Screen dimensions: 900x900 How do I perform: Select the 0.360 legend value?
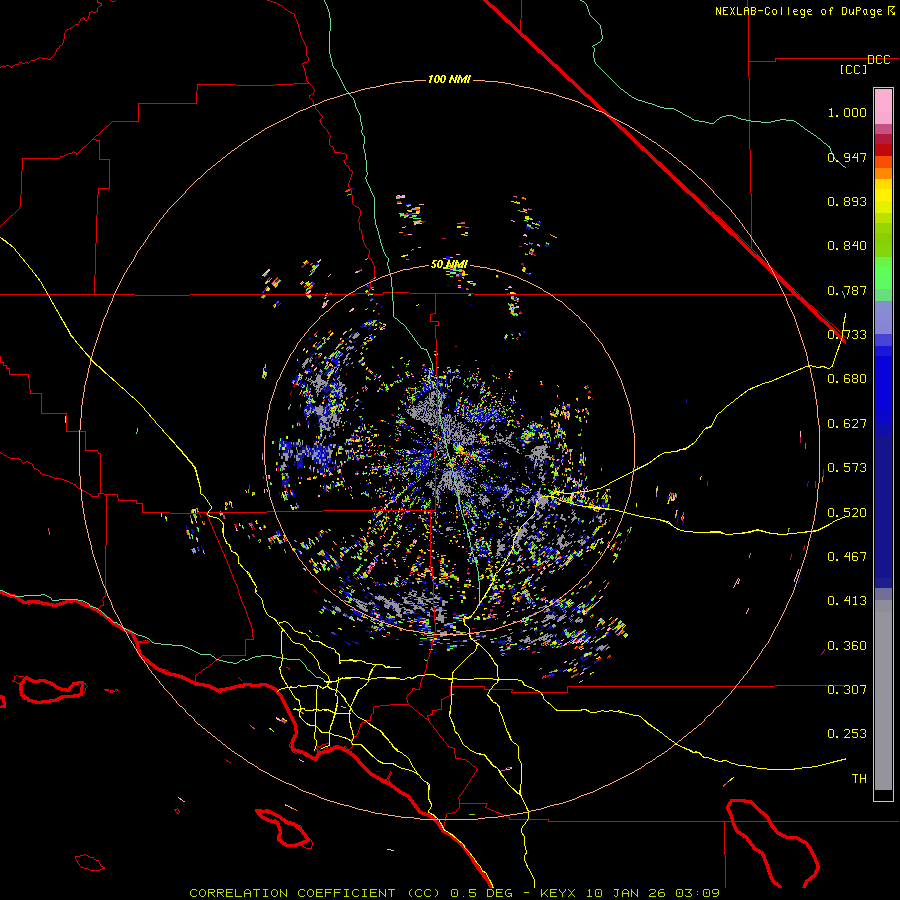847,646
